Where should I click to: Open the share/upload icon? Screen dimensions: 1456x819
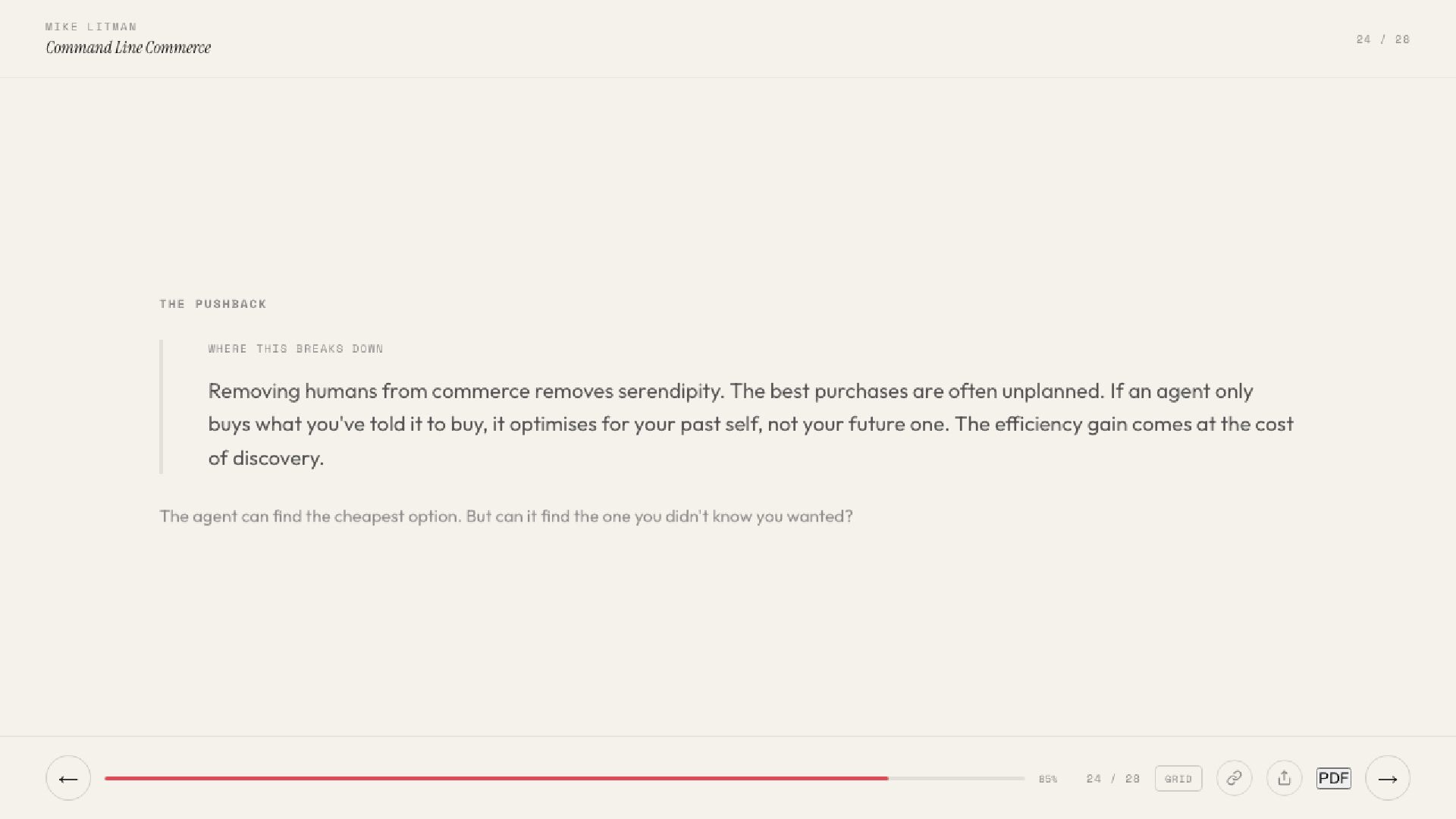pos(1284,778)
